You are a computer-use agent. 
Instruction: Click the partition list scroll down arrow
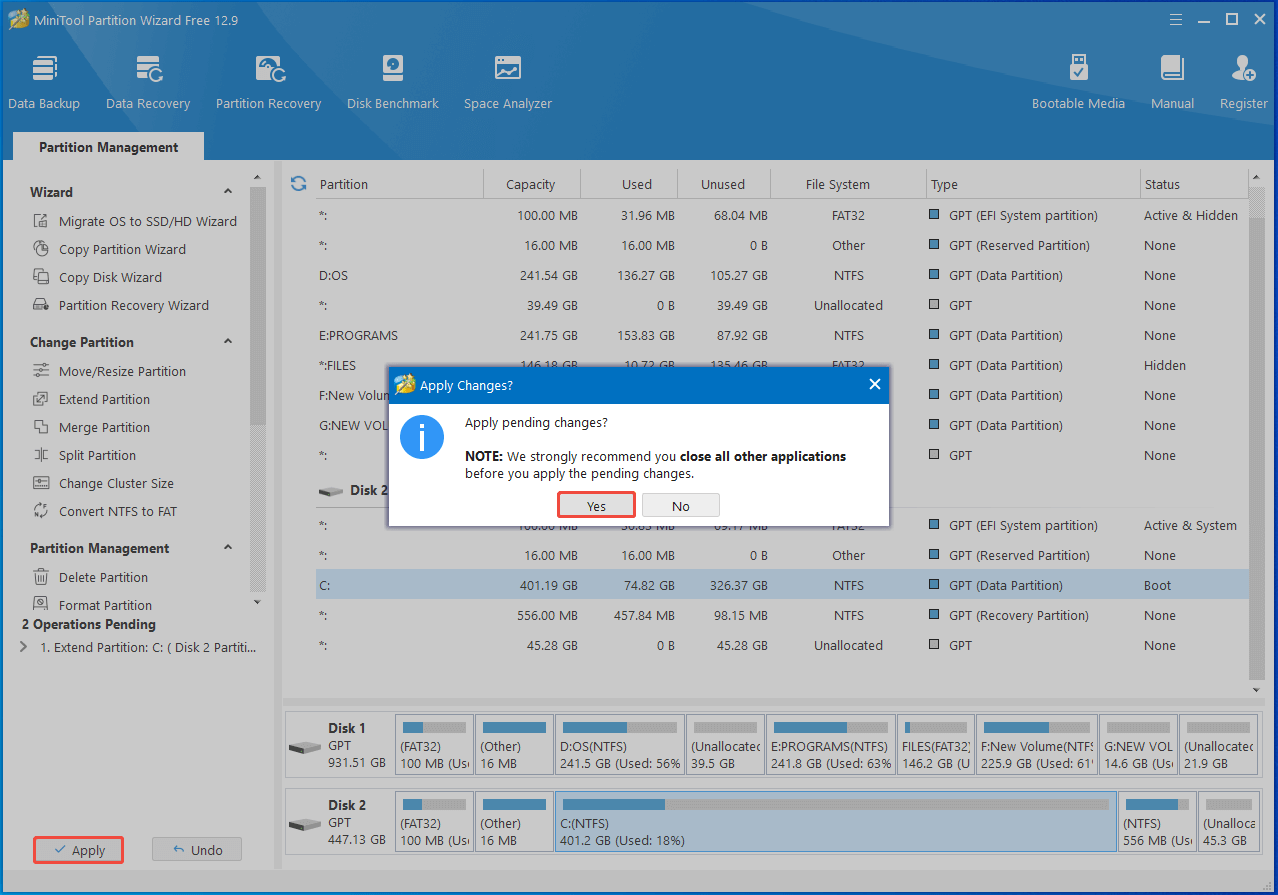1257,690
